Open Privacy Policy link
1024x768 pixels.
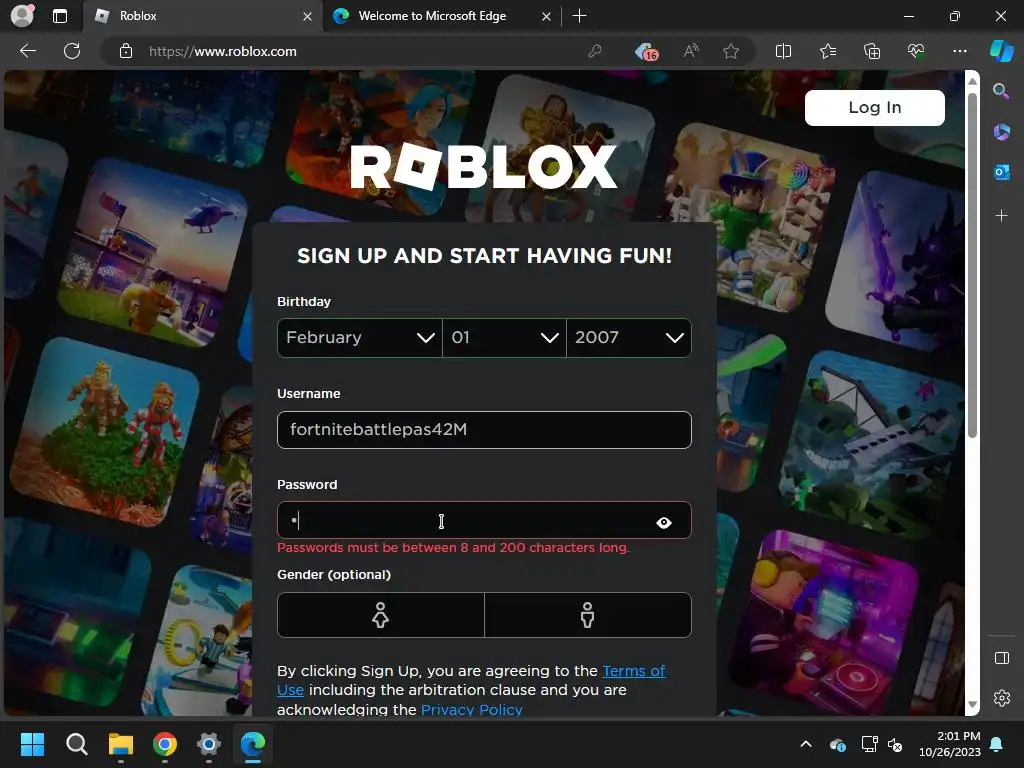click(472, 709)
